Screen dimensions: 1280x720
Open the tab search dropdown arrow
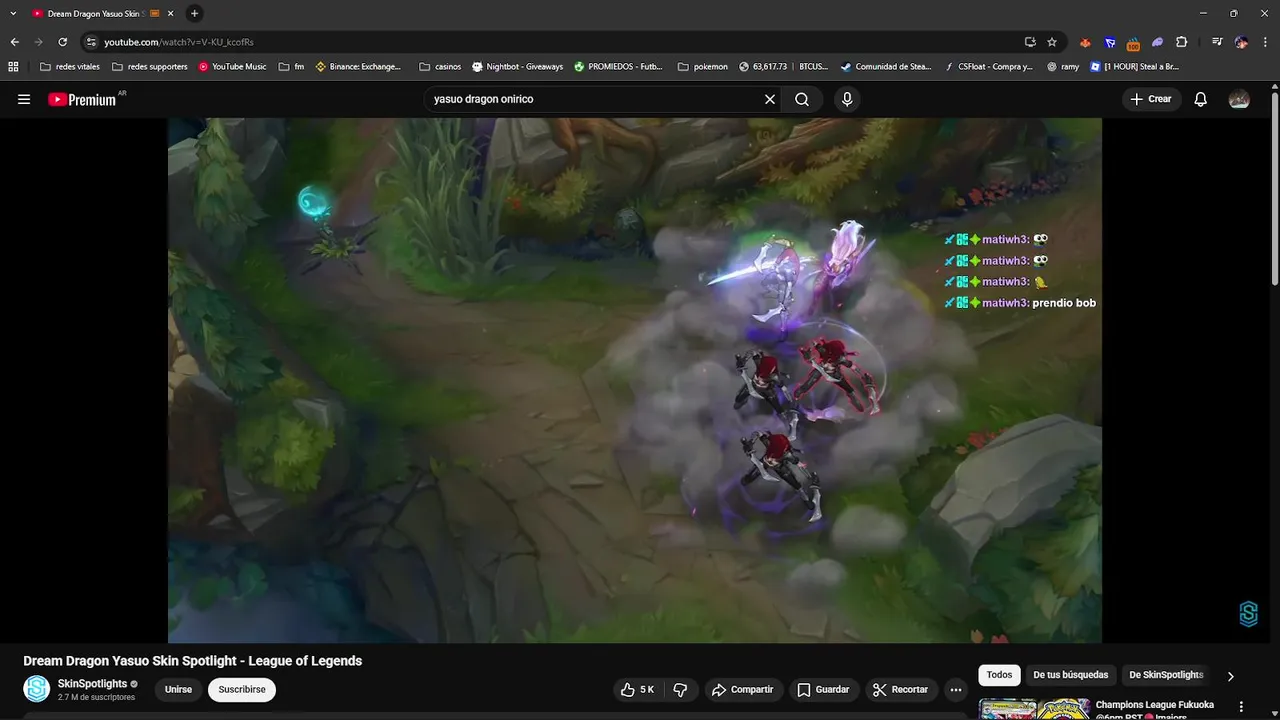point(13,13)
